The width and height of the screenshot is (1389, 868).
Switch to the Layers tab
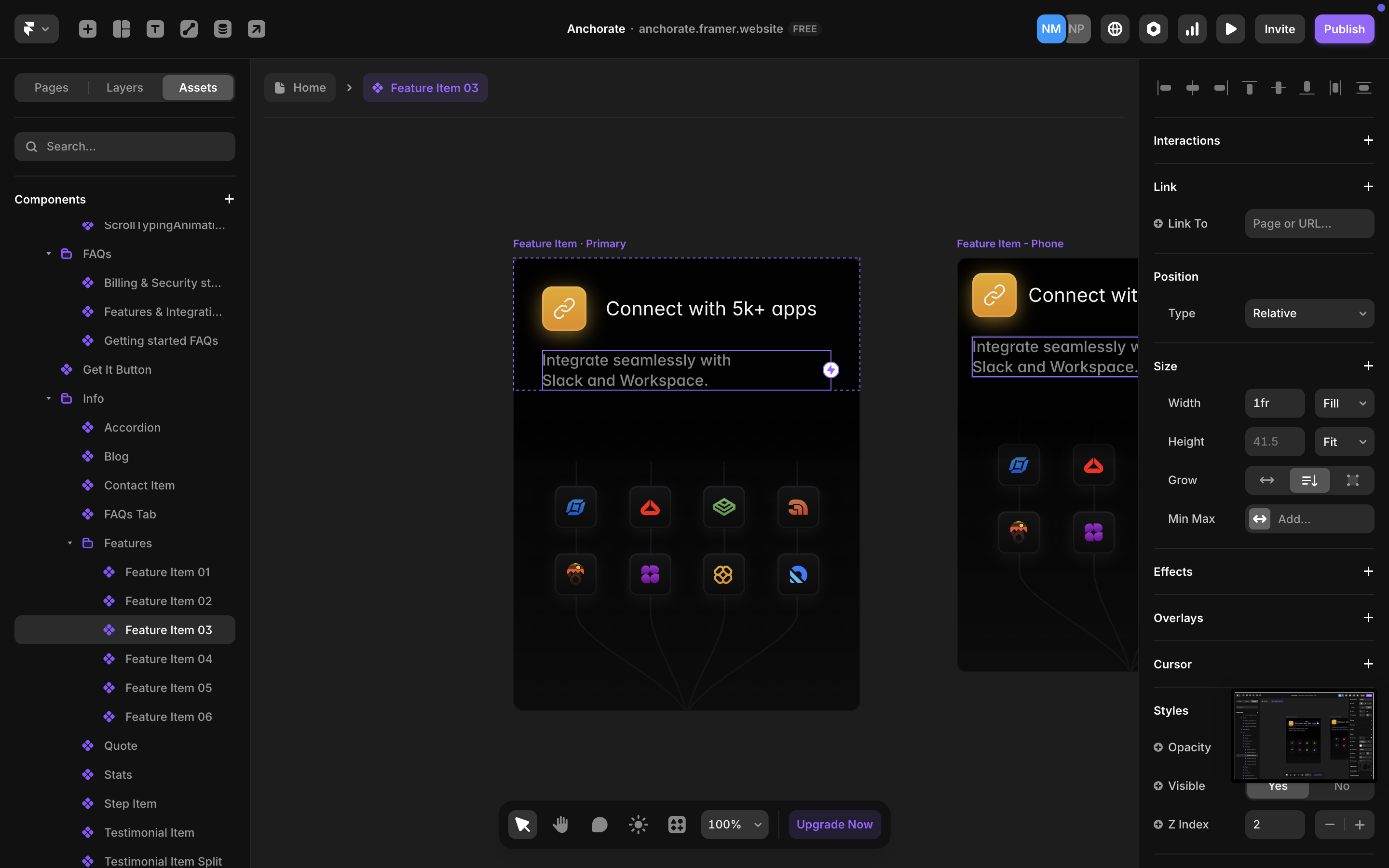click(123, 87)
